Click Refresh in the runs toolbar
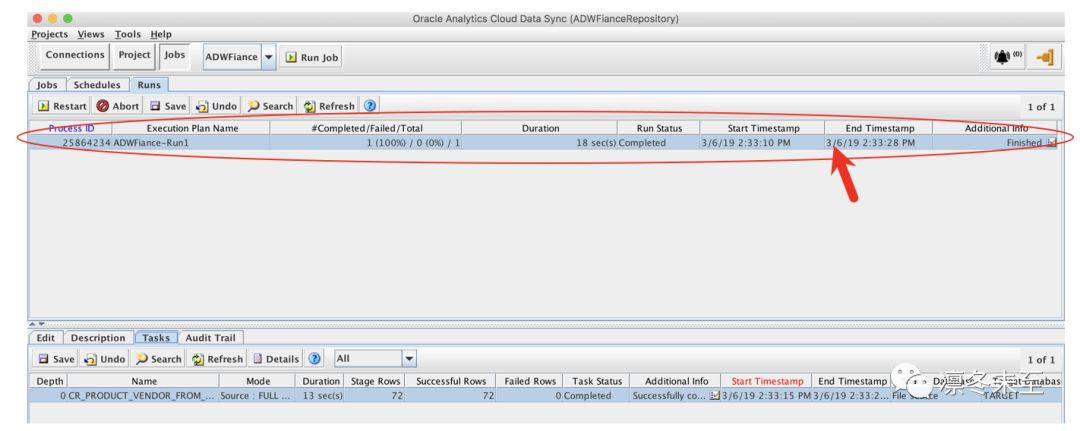1080x431 pixels. pos(329,106)
